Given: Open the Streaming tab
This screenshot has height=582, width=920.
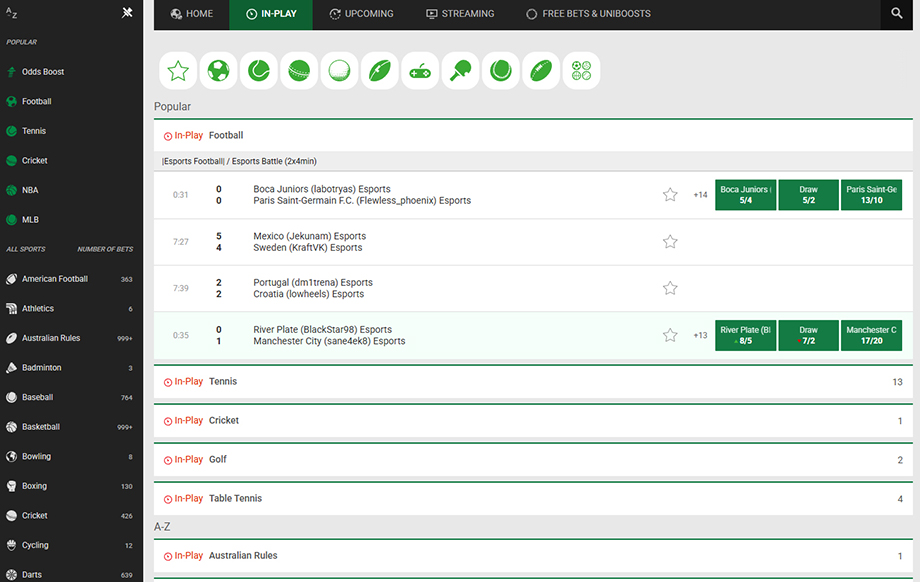Looking at the screenshot, I should tap(460, 13).
